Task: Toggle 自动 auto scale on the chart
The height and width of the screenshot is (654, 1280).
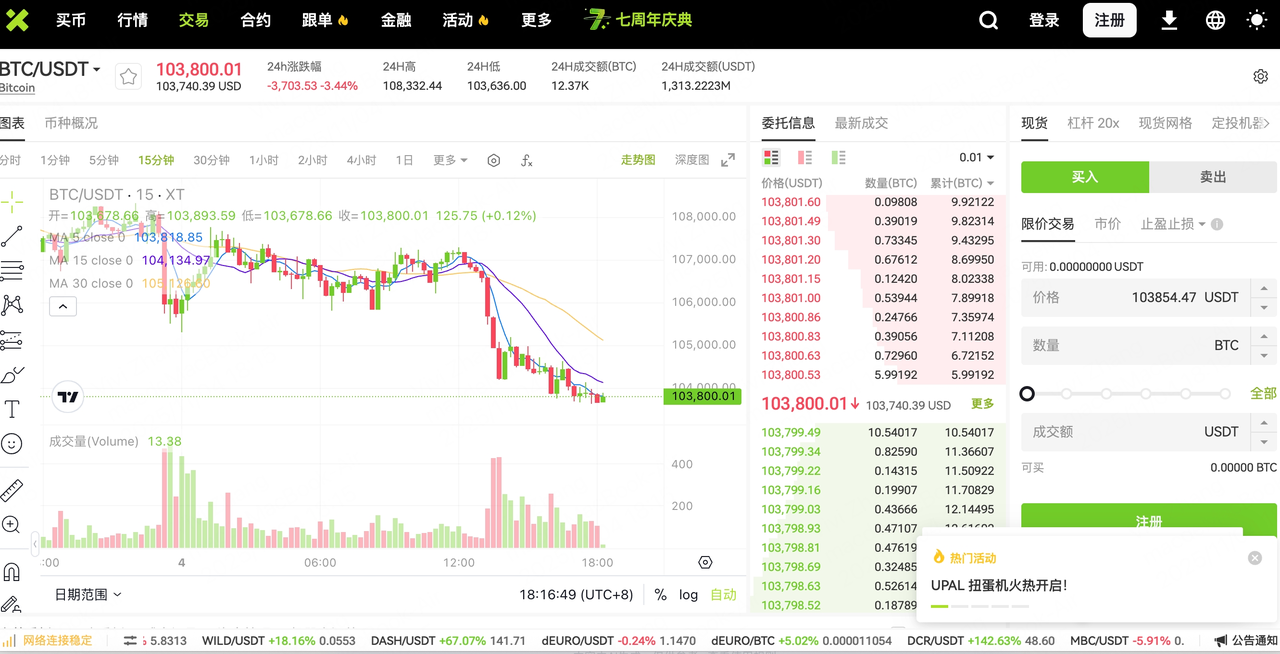Action: 723,594
